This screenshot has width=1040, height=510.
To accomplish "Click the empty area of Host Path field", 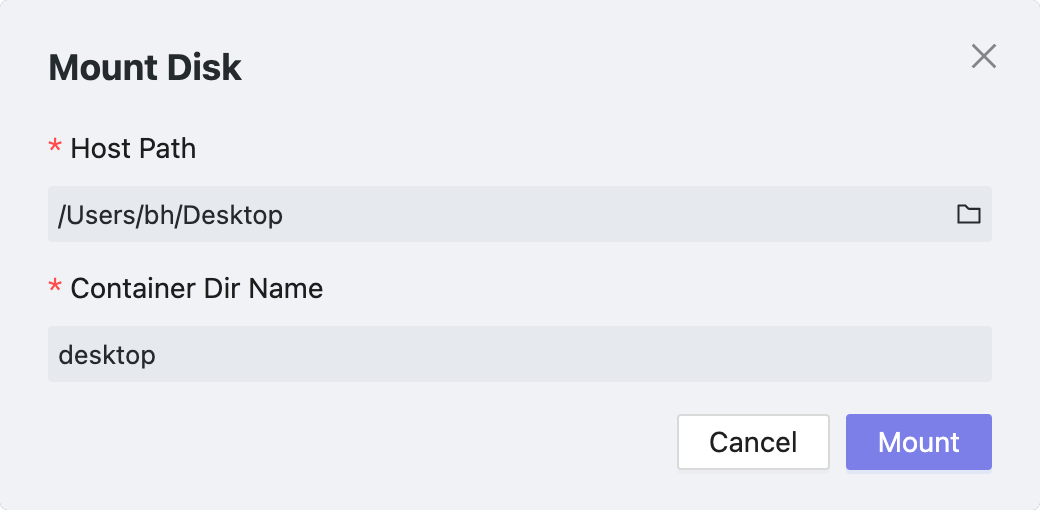I will 600,214.
